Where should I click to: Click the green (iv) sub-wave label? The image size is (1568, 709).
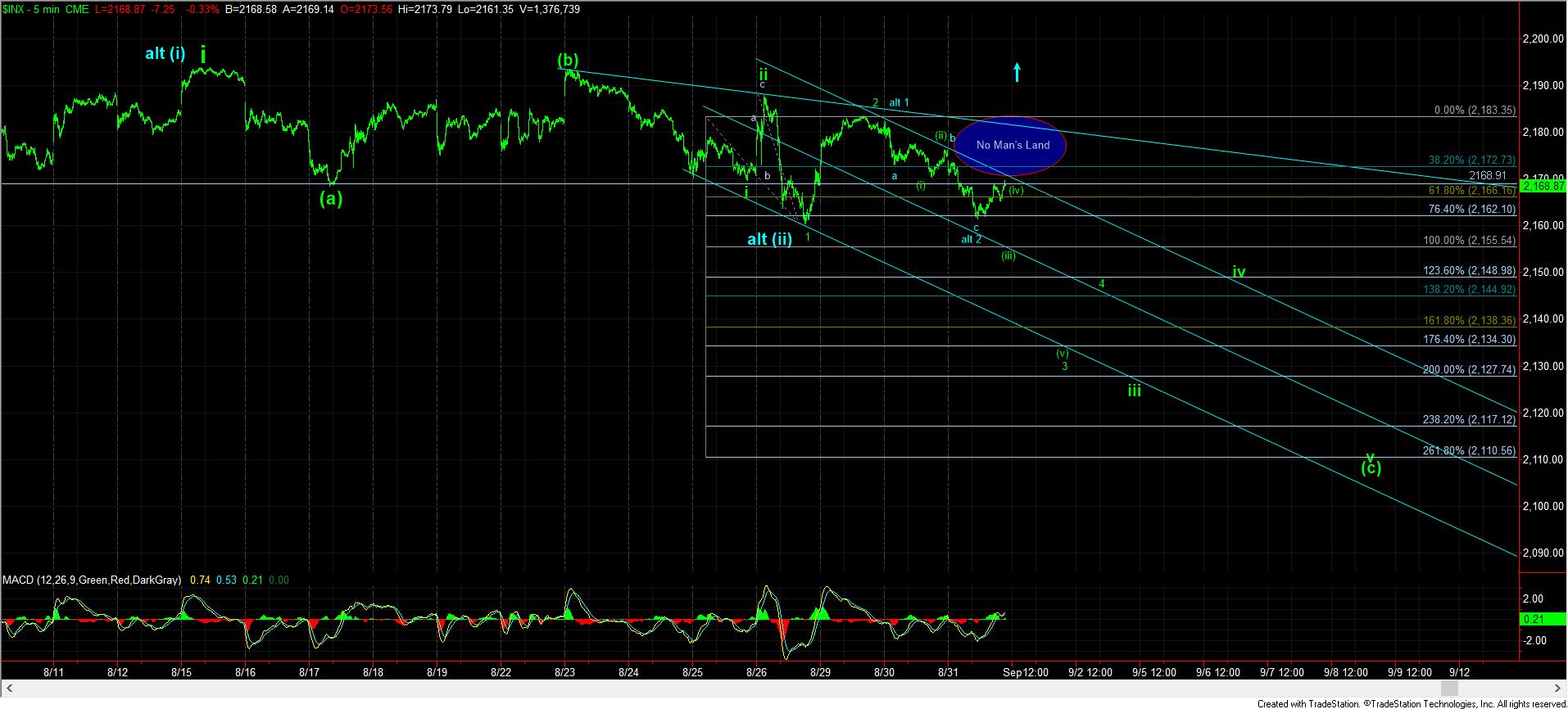pos(1016,191)
